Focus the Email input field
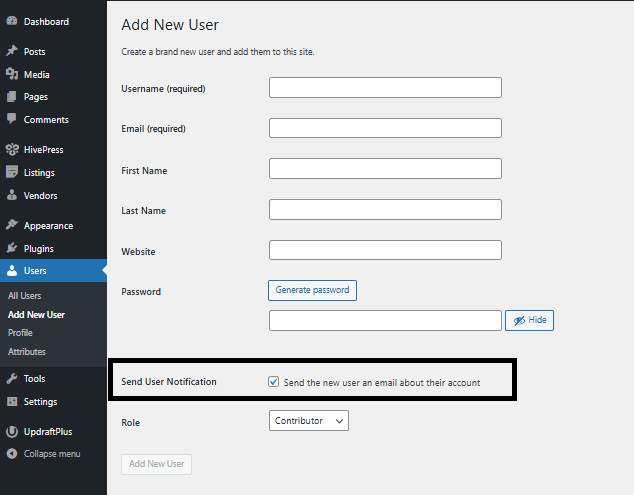The width and height of the screenshot is (634, 495). tap(385, 128)
